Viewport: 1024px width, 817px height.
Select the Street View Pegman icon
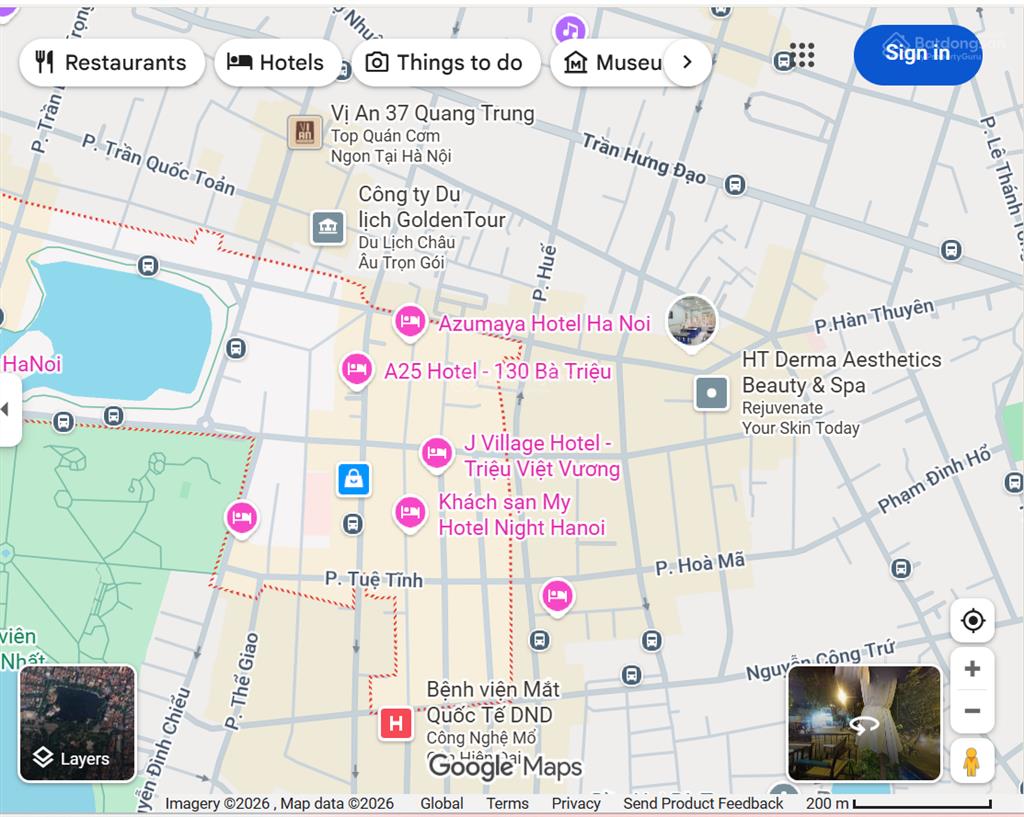[x=972, y=761]
